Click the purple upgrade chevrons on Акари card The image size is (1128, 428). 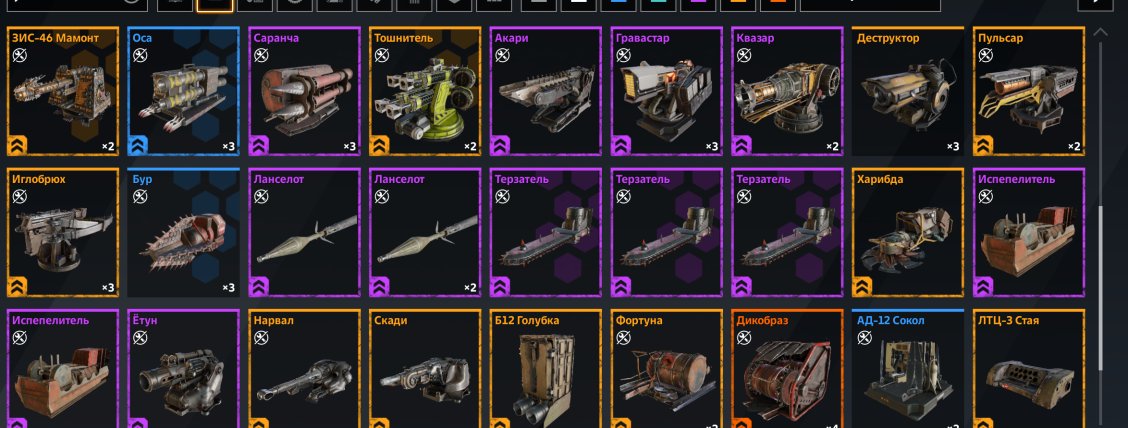(x=500, y=146)
